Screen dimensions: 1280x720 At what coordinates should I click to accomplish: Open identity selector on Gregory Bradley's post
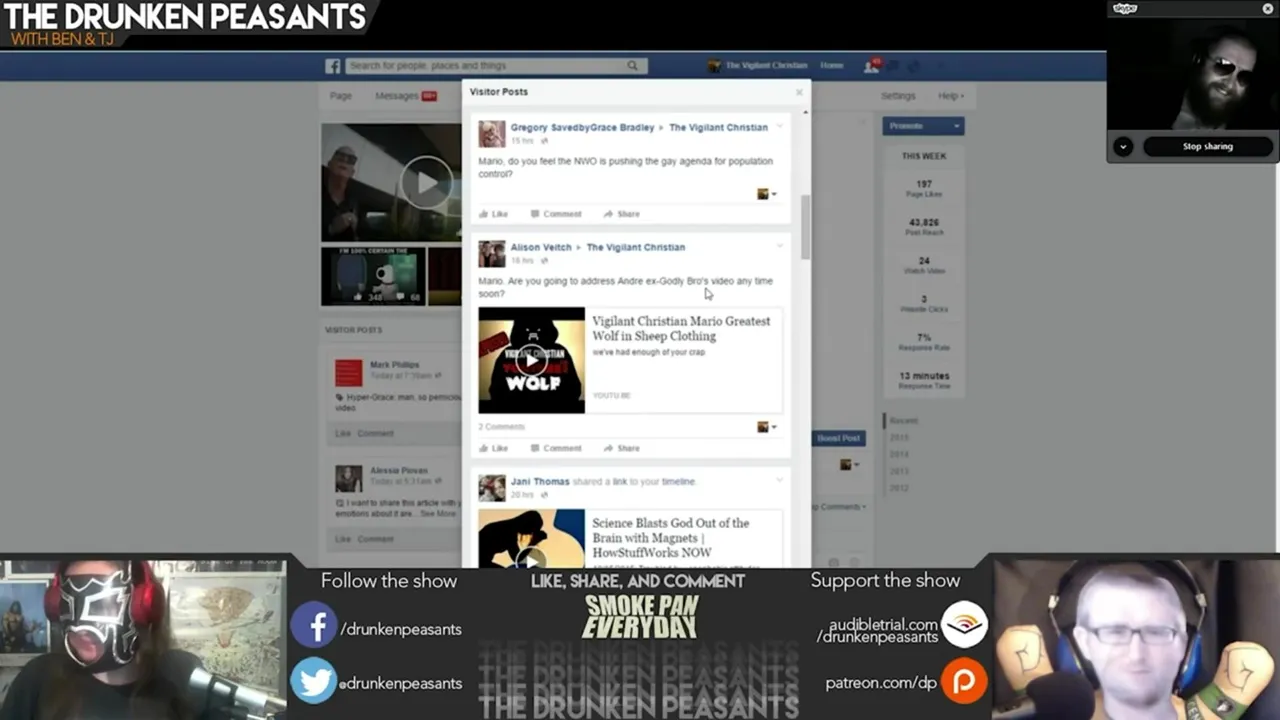click(x=766, y=194)
